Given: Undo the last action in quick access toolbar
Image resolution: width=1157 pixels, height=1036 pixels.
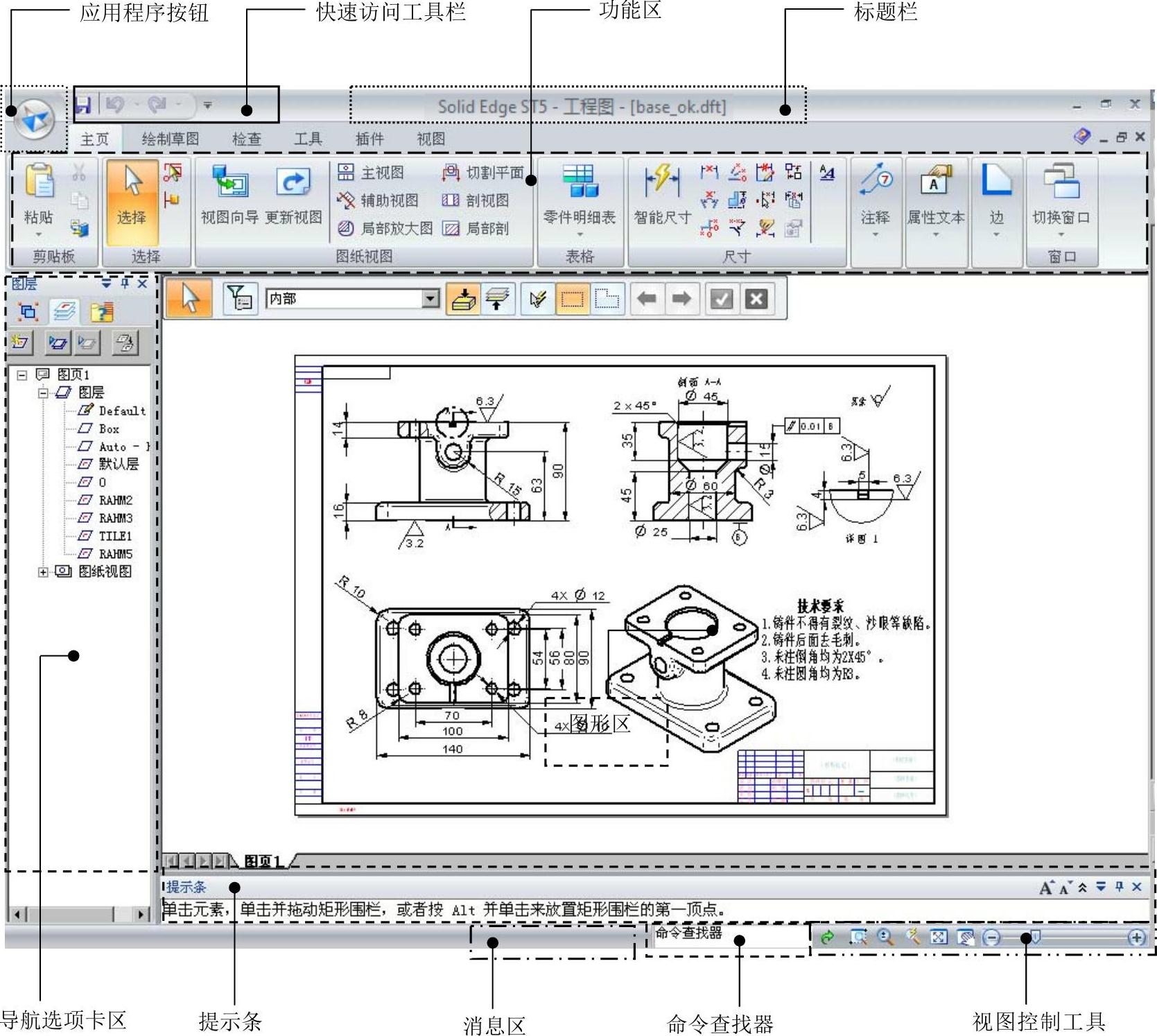Looking at the screenshot, I should coord(115,105).
